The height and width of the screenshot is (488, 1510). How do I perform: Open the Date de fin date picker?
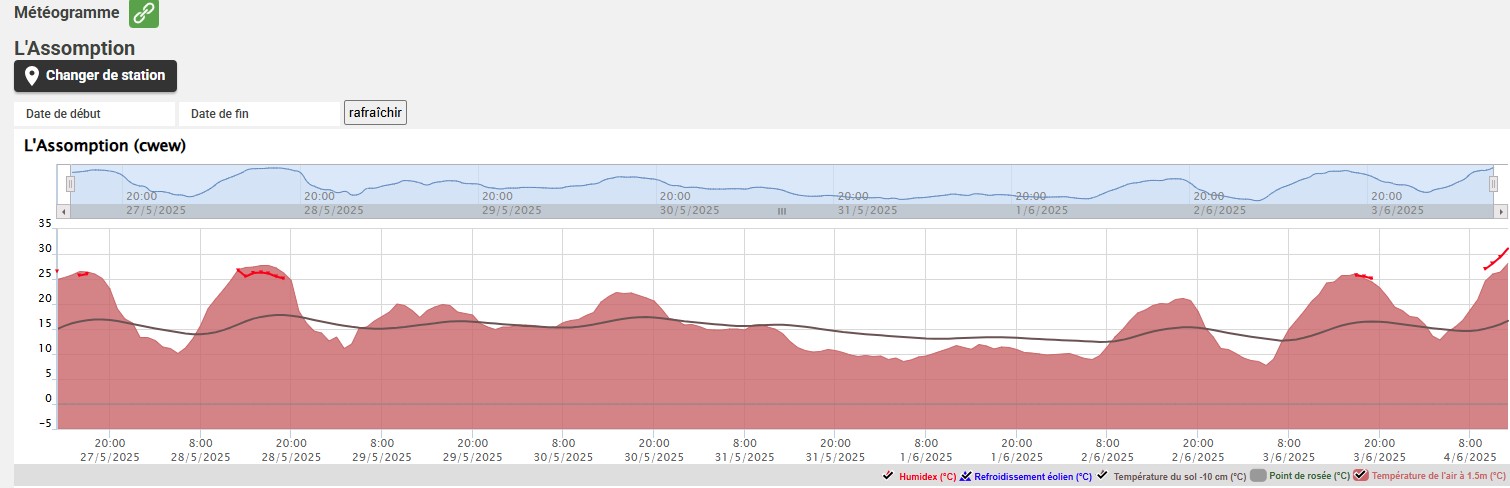coord(259,114)
